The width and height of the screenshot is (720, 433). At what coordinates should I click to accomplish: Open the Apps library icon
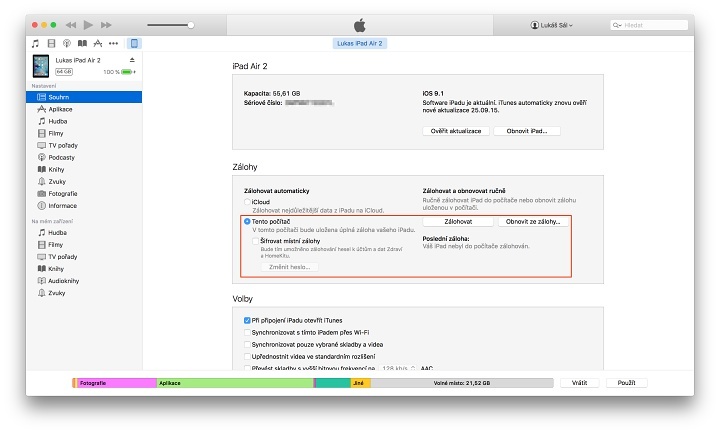pyautogui.click(x=98, y=44)
